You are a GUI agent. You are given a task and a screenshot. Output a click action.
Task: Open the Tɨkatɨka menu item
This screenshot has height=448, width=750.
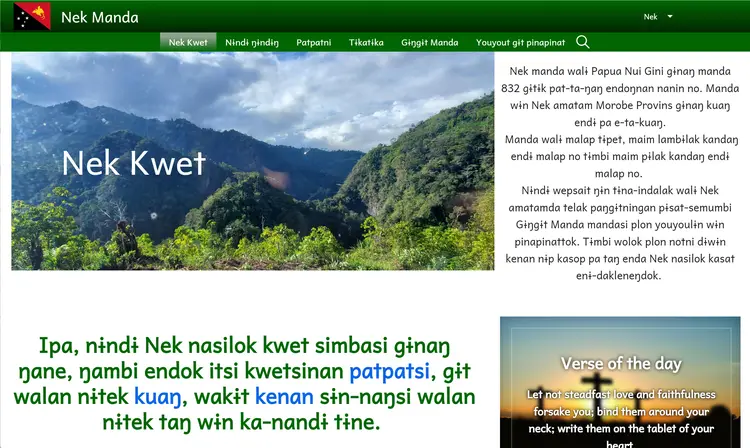click(x=366, y=42)
